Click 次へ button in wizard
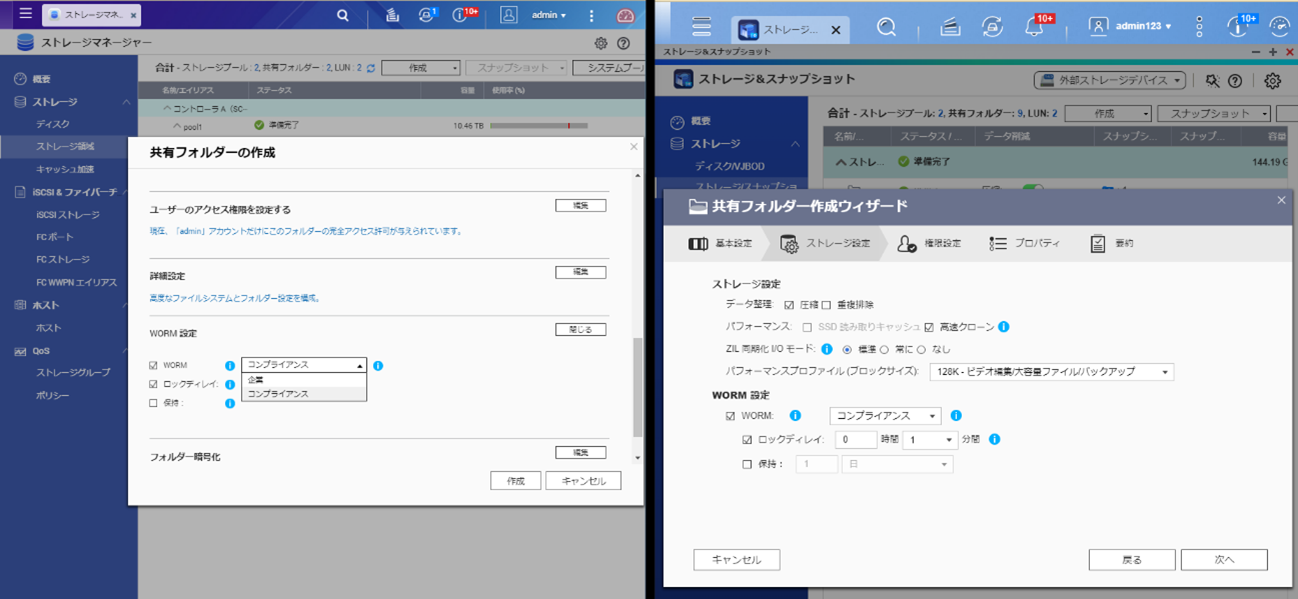The width and height of the screenshot is (1298, 599). click(1223, 560)
